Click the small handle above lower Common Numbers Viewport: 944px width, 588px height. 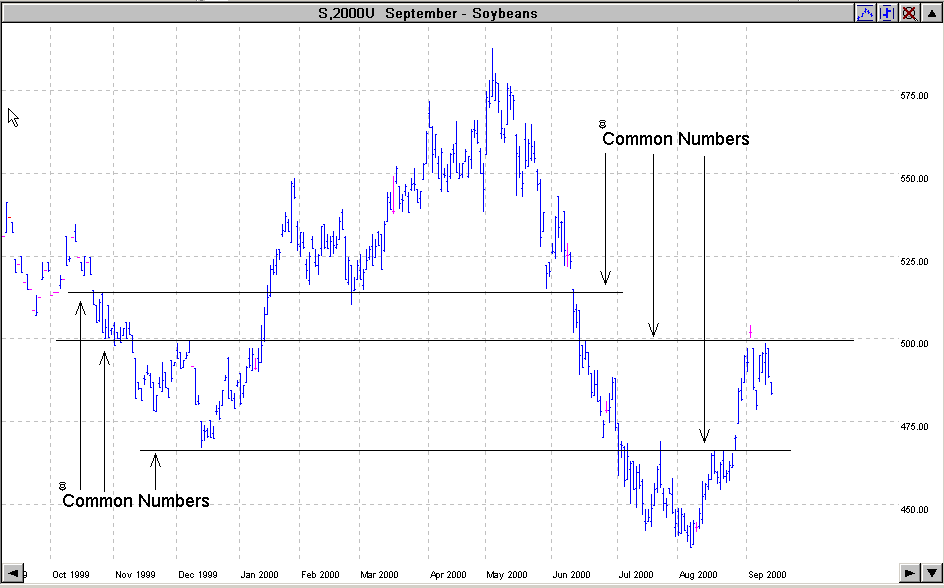click(x=62, y=485)
